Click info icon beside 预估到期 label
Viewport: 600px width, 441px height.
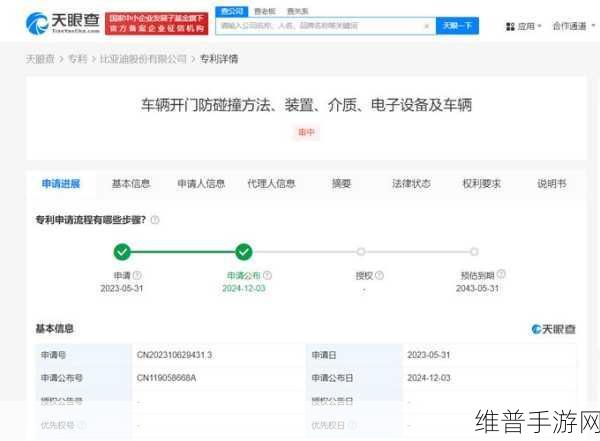(501, 274)
